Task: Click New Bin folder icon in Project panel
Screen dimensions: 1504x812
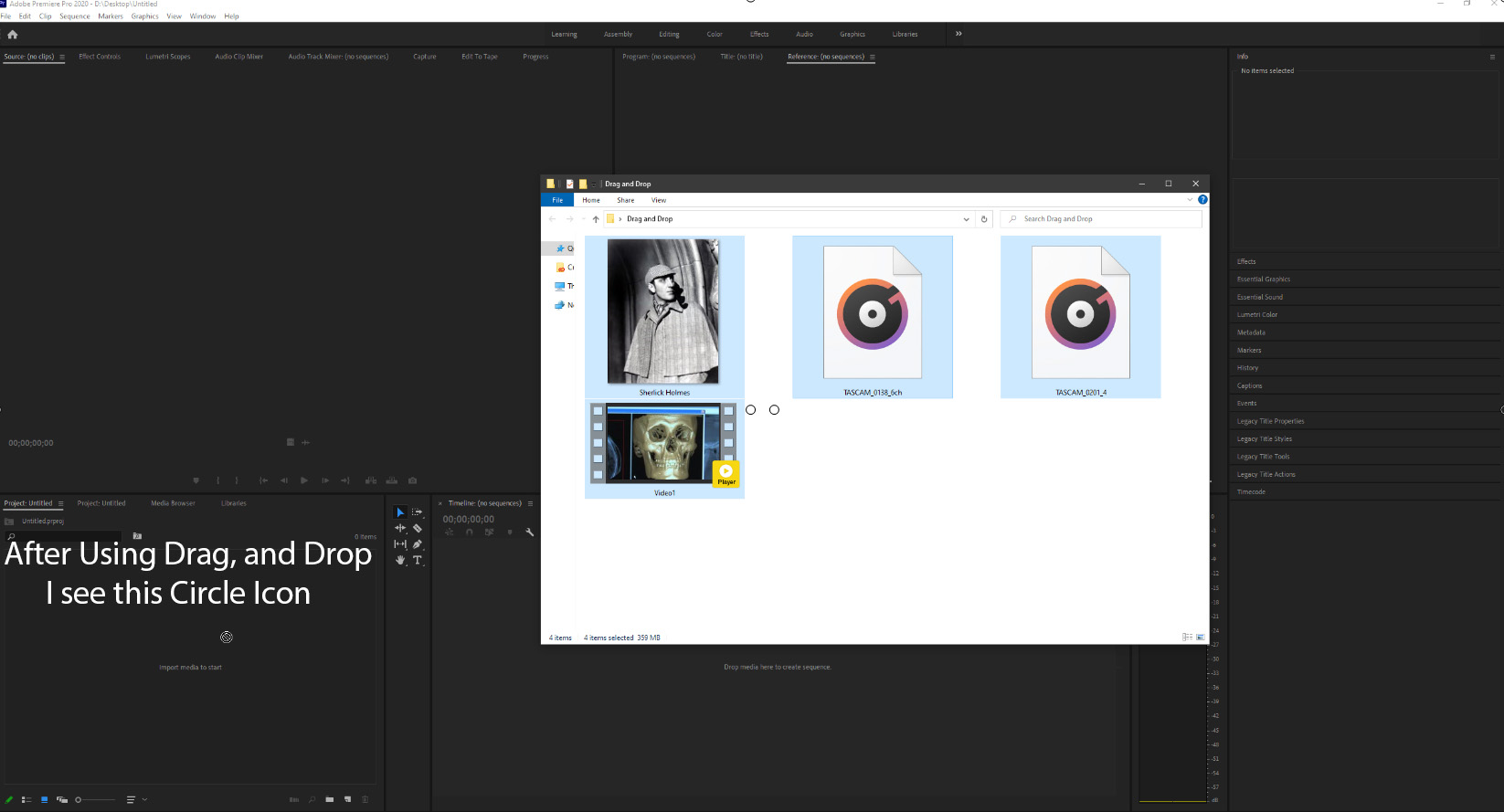Action: pos(330,799)
